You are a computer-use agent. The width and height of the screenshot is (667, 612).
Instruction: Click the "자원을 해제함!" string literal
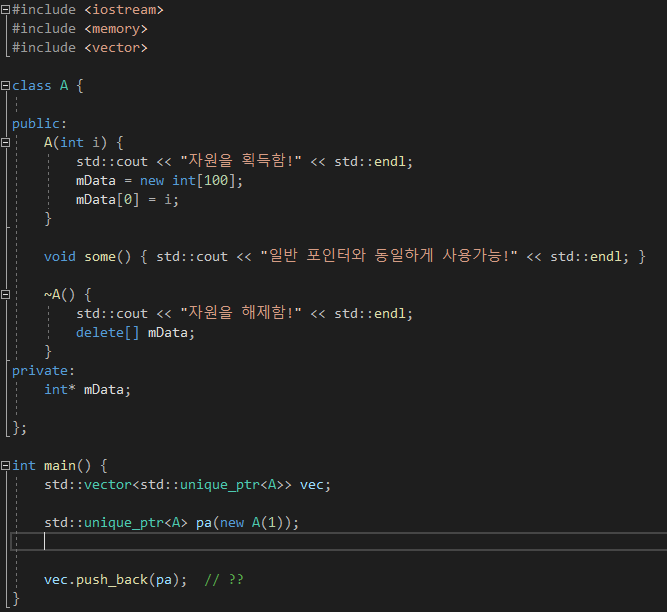pyautogui.click(x=241, y=313)
